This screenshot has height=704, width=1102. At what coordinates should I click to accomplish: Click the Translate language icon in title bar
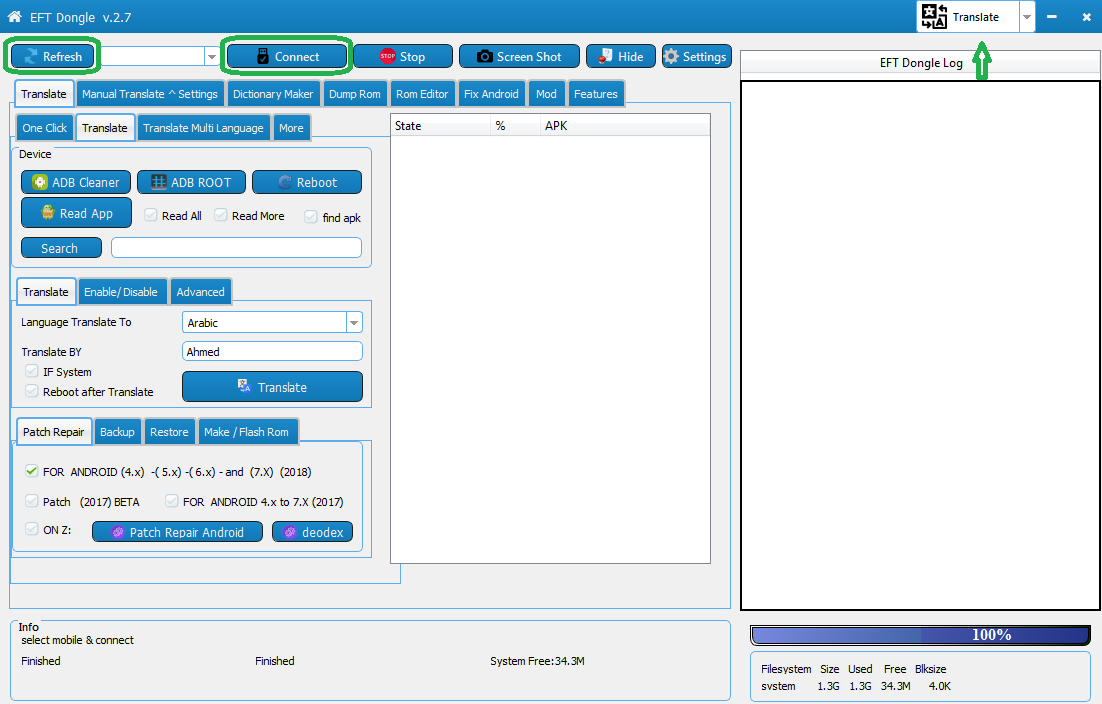[x=934, y=16]
